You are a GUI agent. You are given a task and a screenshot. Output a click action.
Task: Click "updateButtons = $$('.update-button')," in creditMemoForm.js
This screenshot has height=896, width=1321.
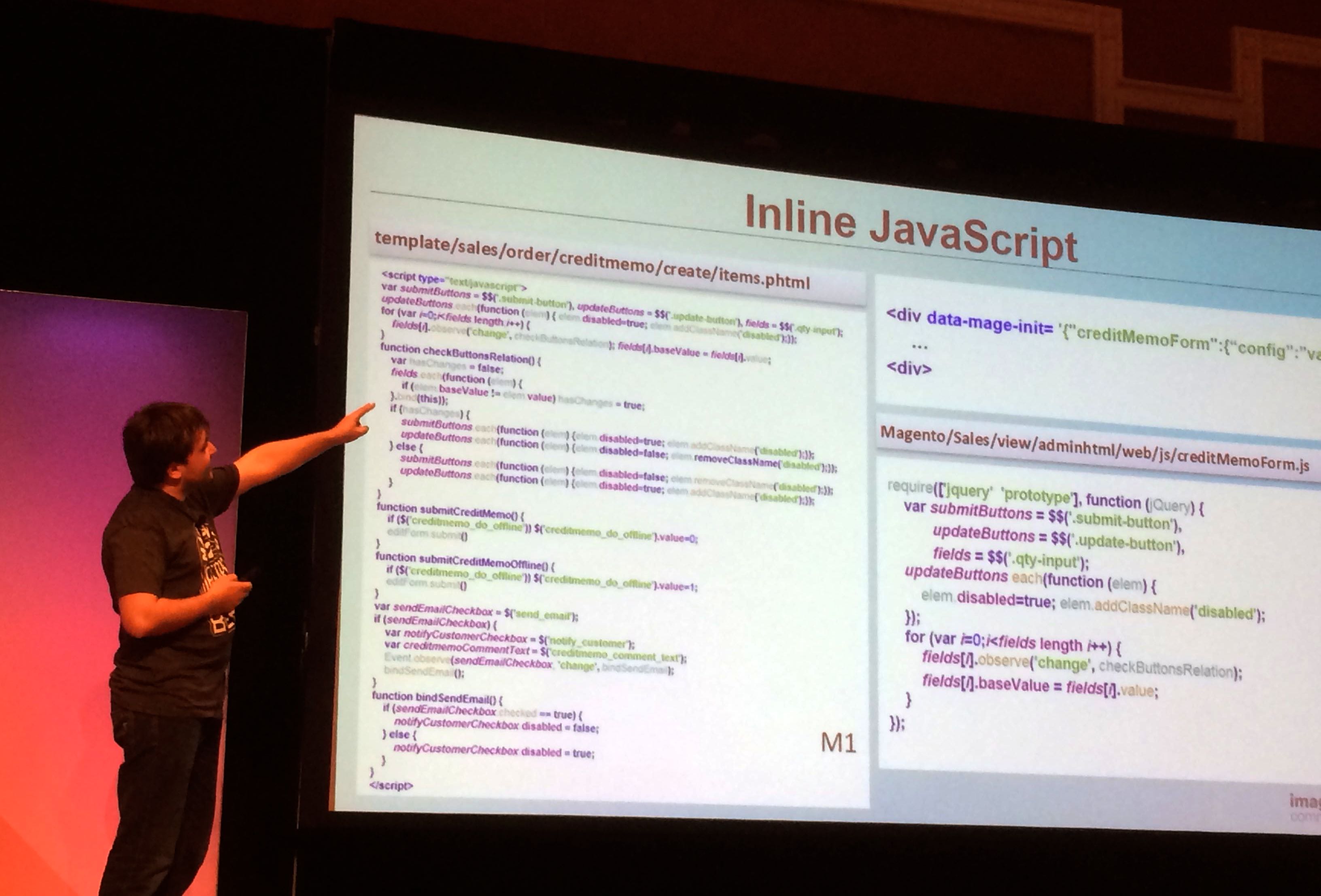pos(1058,539)
